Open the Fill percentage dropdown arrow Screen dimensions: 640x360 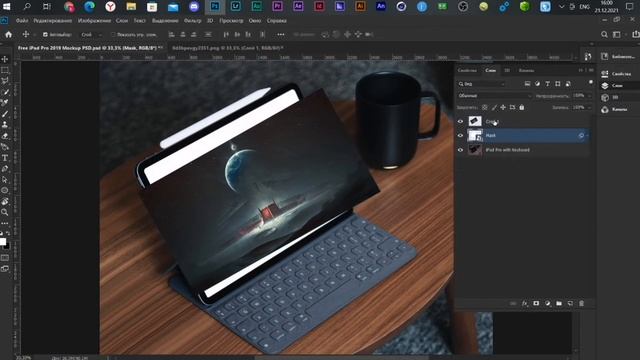pyautogui.click(x=589, y=107)
